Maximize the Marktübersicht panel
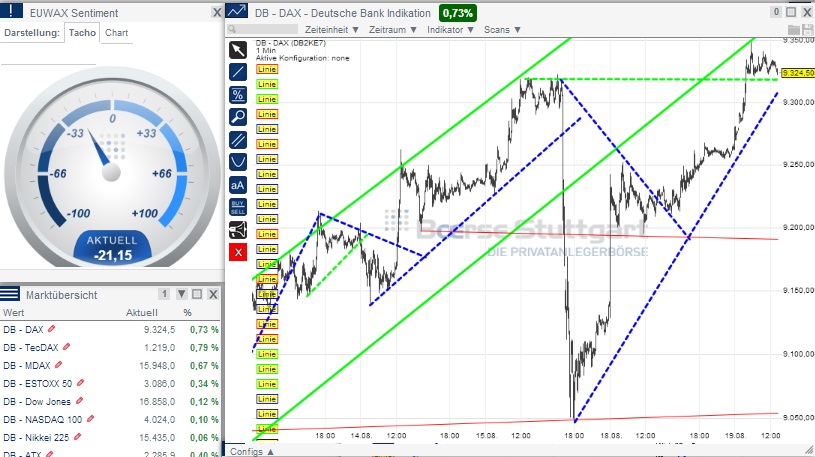The image size is (815, 457). 197,294
